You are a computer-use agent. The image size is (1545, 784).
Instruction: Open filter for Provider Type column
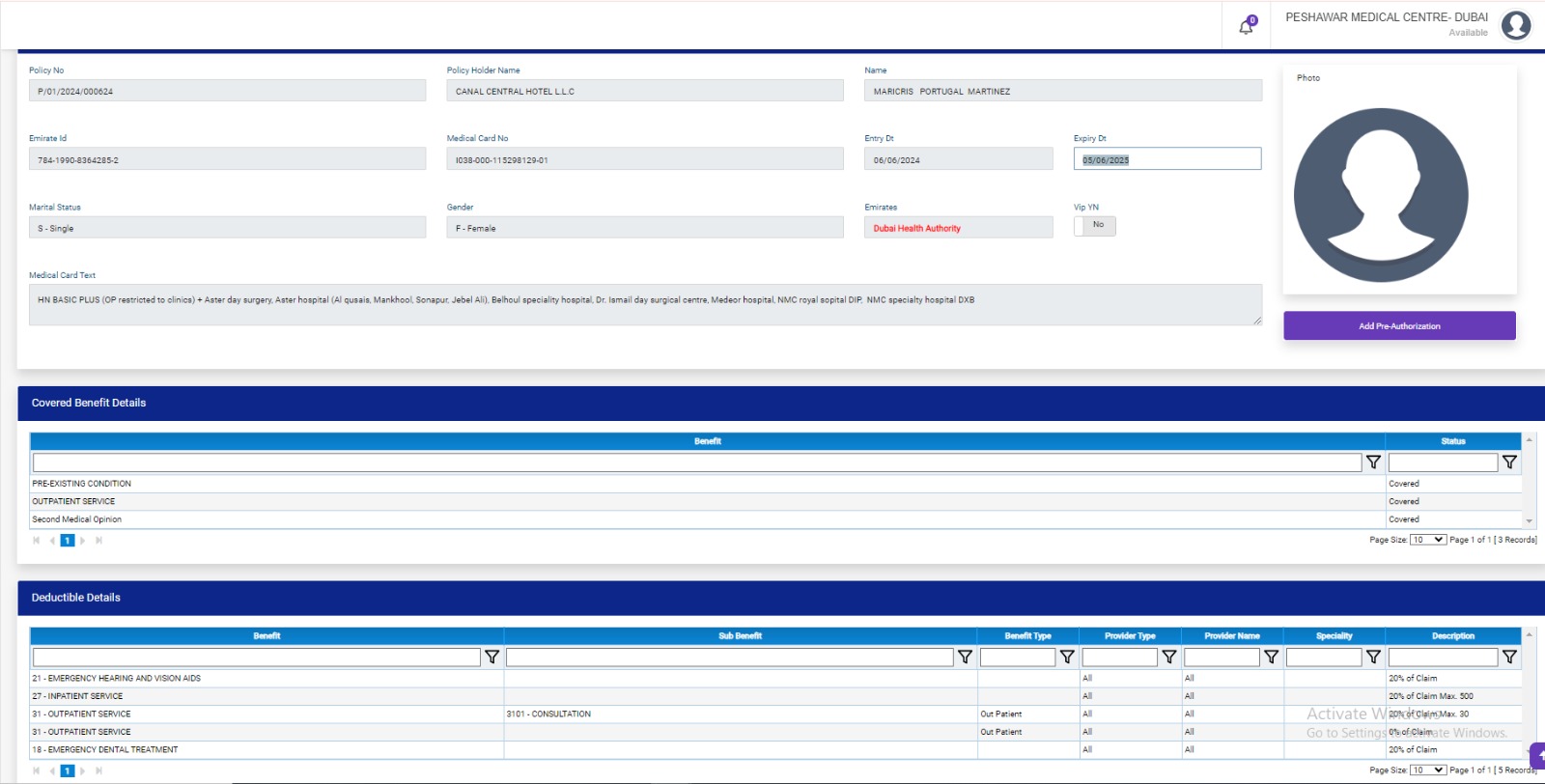1169,658
